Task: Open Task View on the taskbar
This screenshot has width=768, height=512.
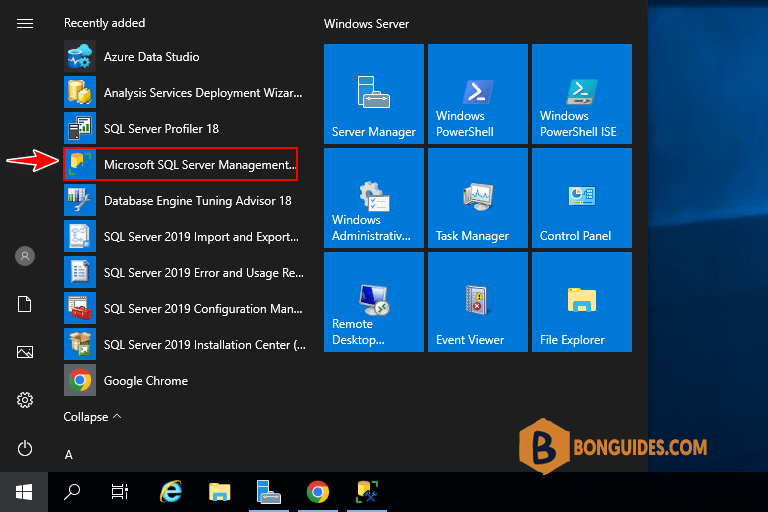Action: click(120, 492)
